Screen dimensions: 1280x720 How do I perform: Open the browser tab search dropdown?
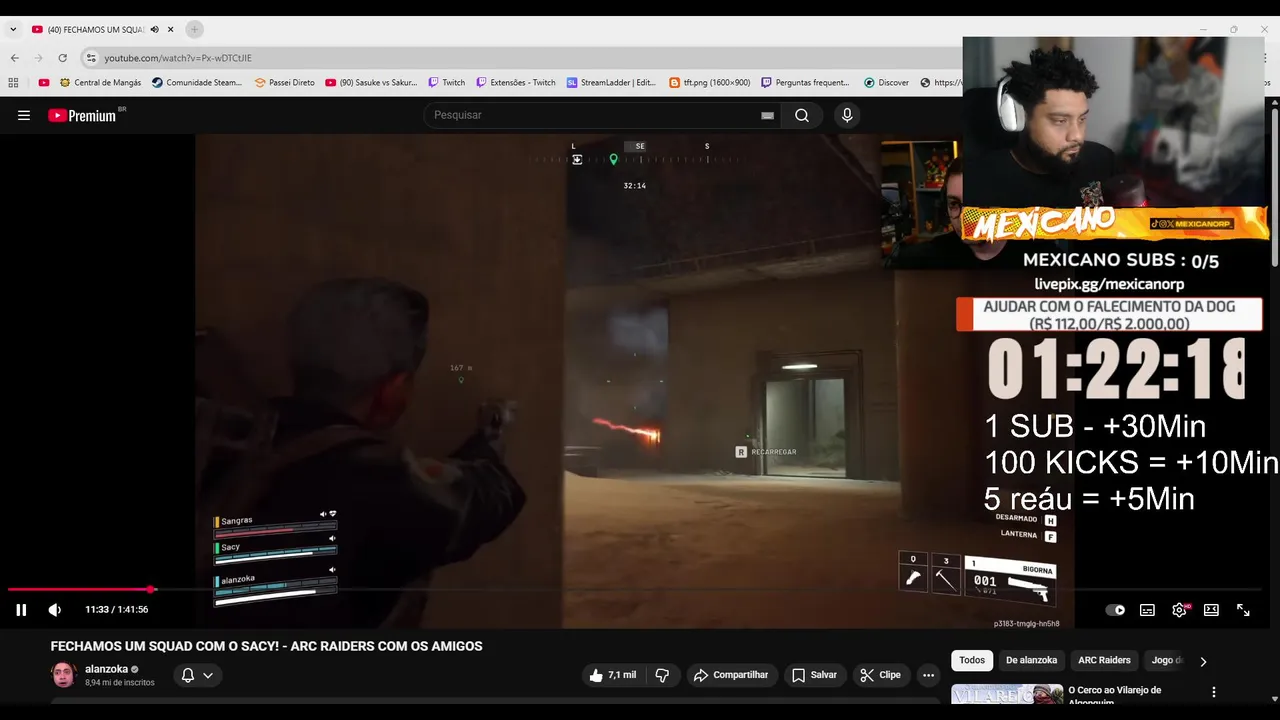coord(13,29)
